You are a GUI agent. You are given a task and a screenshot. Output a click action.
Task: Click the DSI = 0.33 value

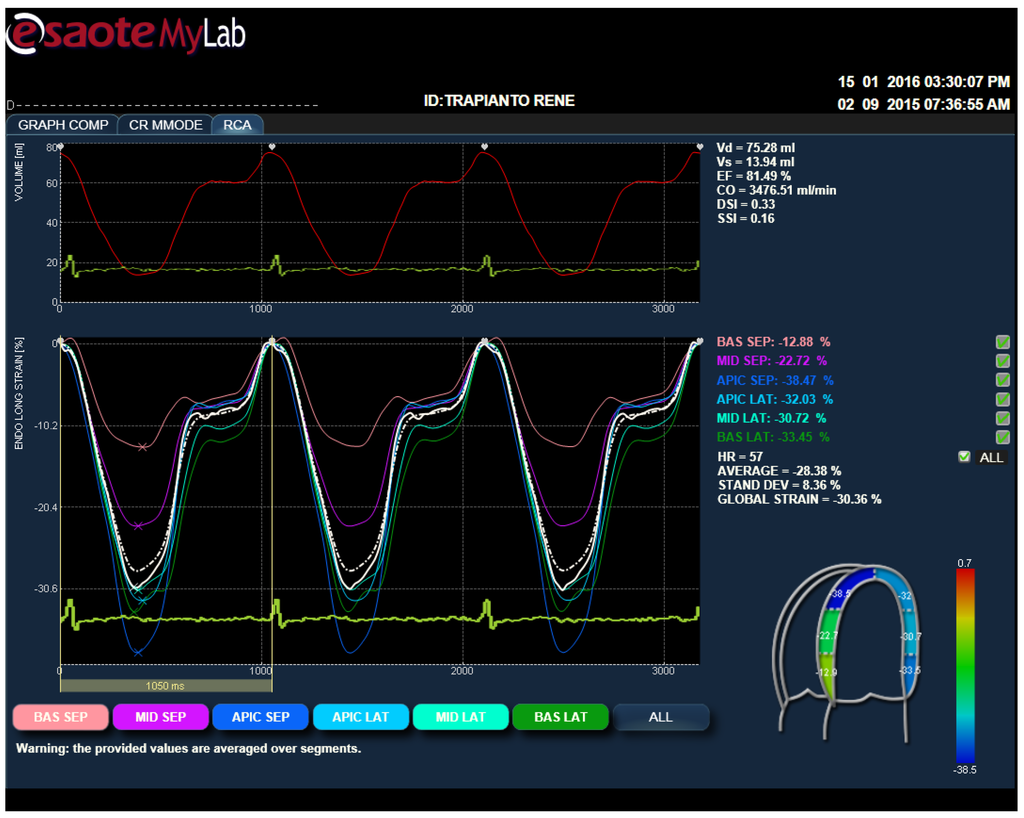click(x=746, y=204)
